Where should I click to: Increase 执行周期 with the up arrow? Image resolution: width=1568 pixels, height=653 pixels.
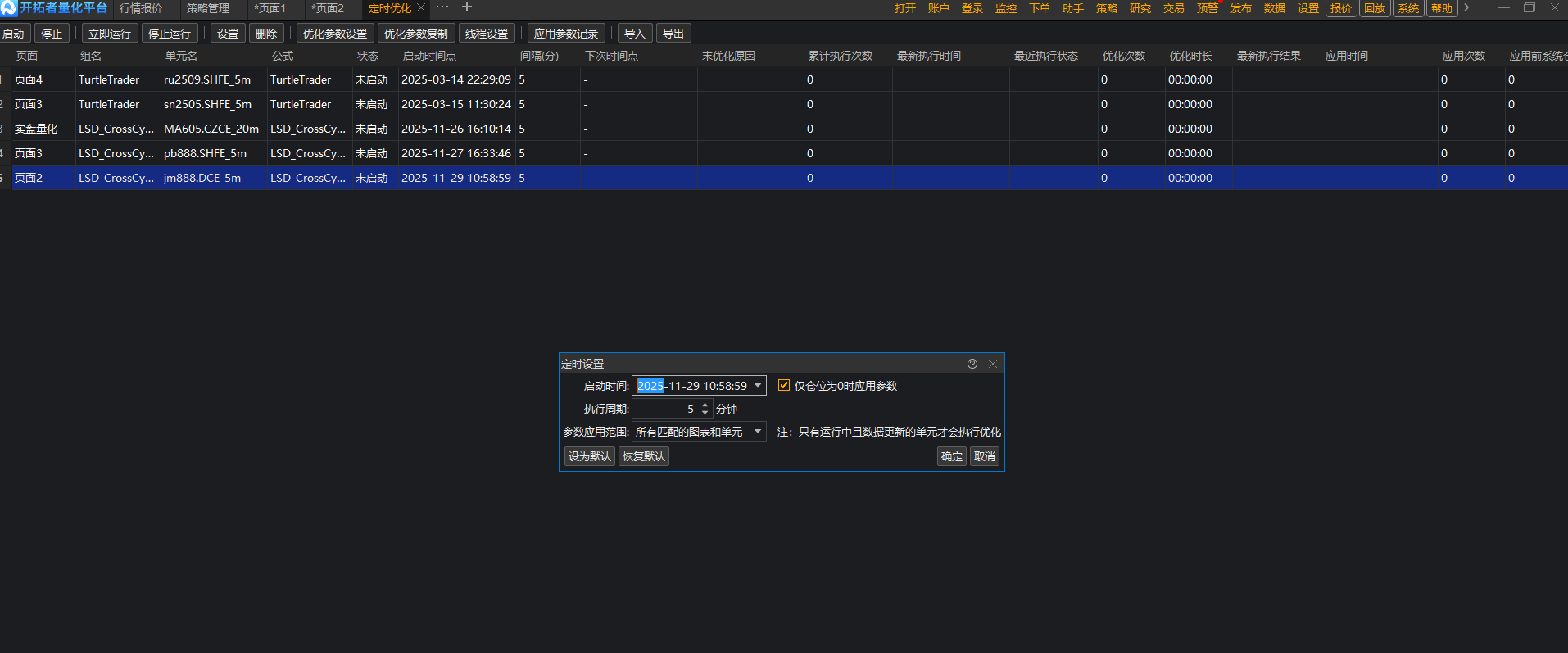705,405
